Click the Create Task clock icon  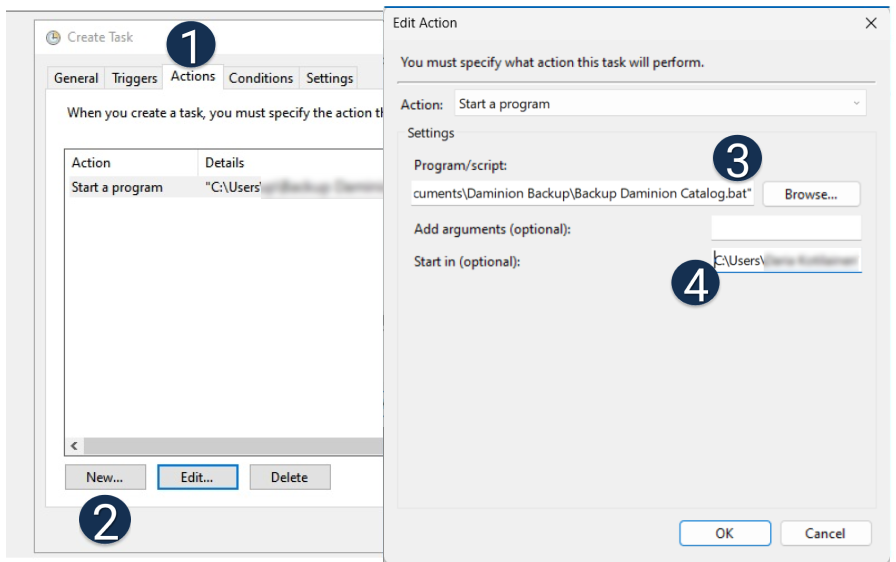tap(54, 38)
